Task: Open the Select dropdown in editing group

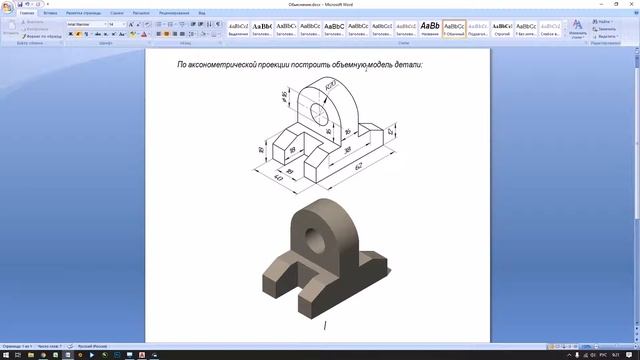Action: [606, 36]
